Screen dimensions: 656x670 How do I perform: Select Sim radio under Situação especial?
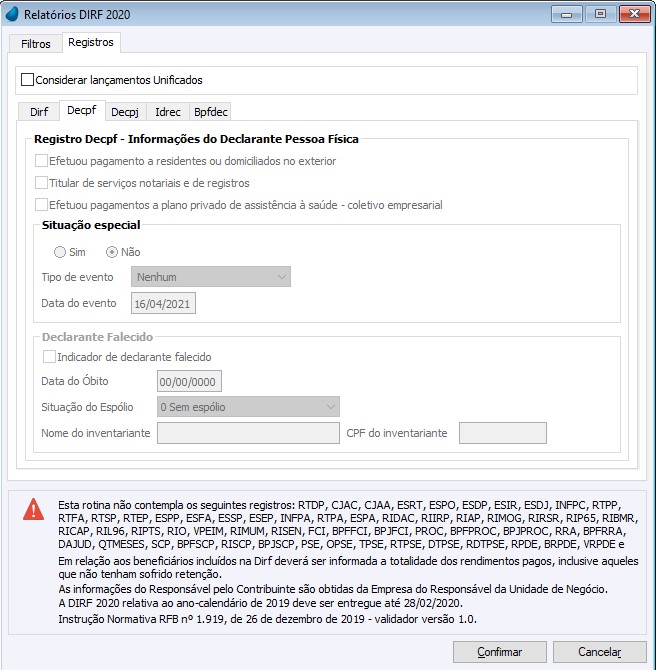click(60, 252)
